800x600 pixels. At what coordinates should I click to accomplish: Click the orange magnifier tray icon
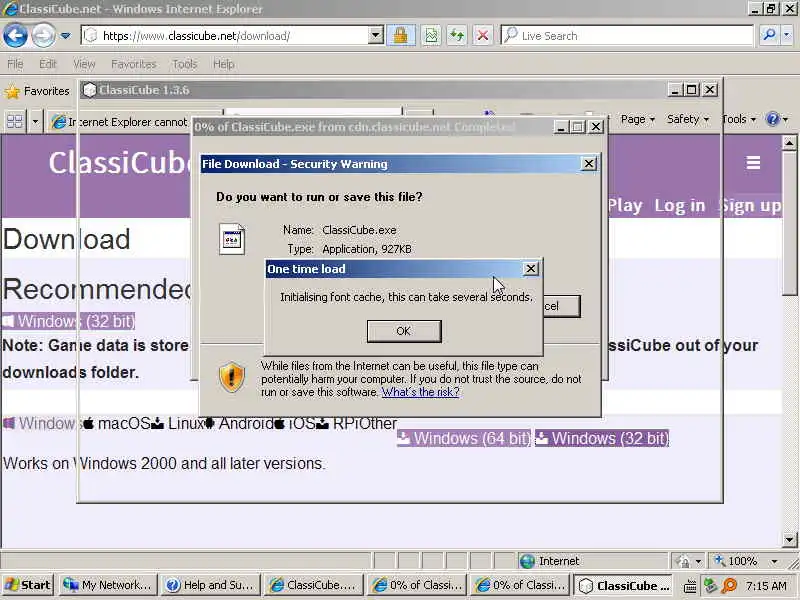[730, 585]
